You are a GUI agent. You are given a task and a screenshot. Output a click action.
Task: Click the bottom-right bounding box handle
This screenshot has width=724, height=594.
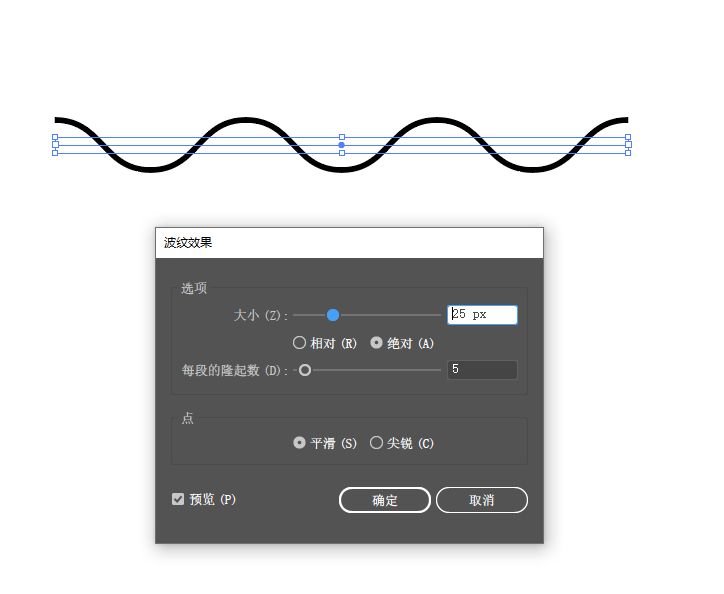628,153
